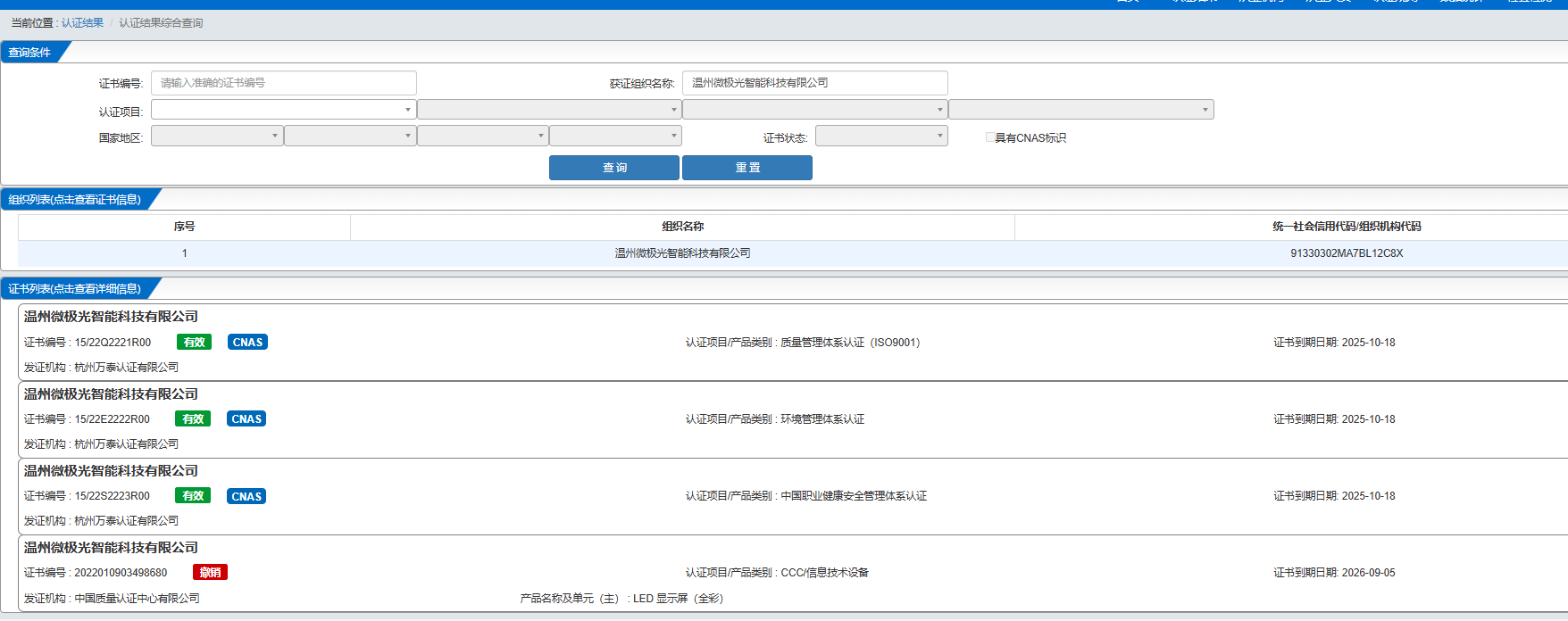This screenshot has height=621, width=1568.
Task: Click the 组织列表 section header tab
Action: coord(75,200)
